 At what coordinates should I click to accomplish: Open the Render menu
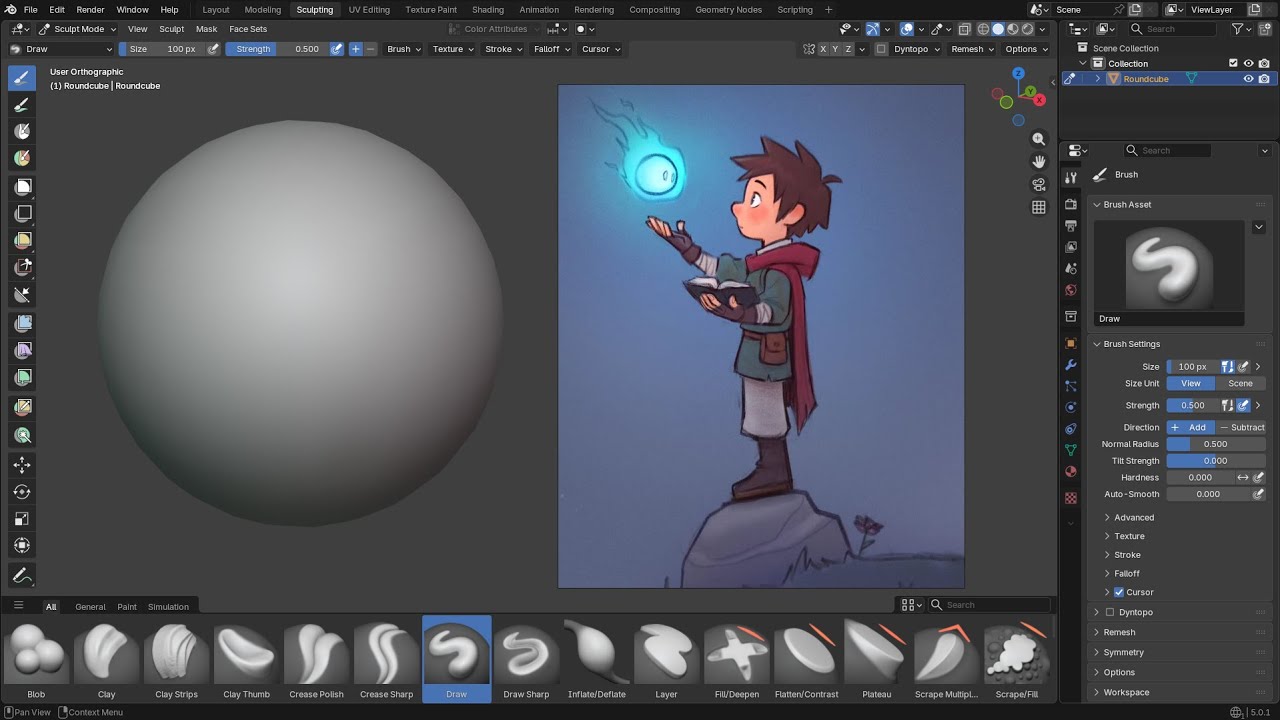[90, 9]
